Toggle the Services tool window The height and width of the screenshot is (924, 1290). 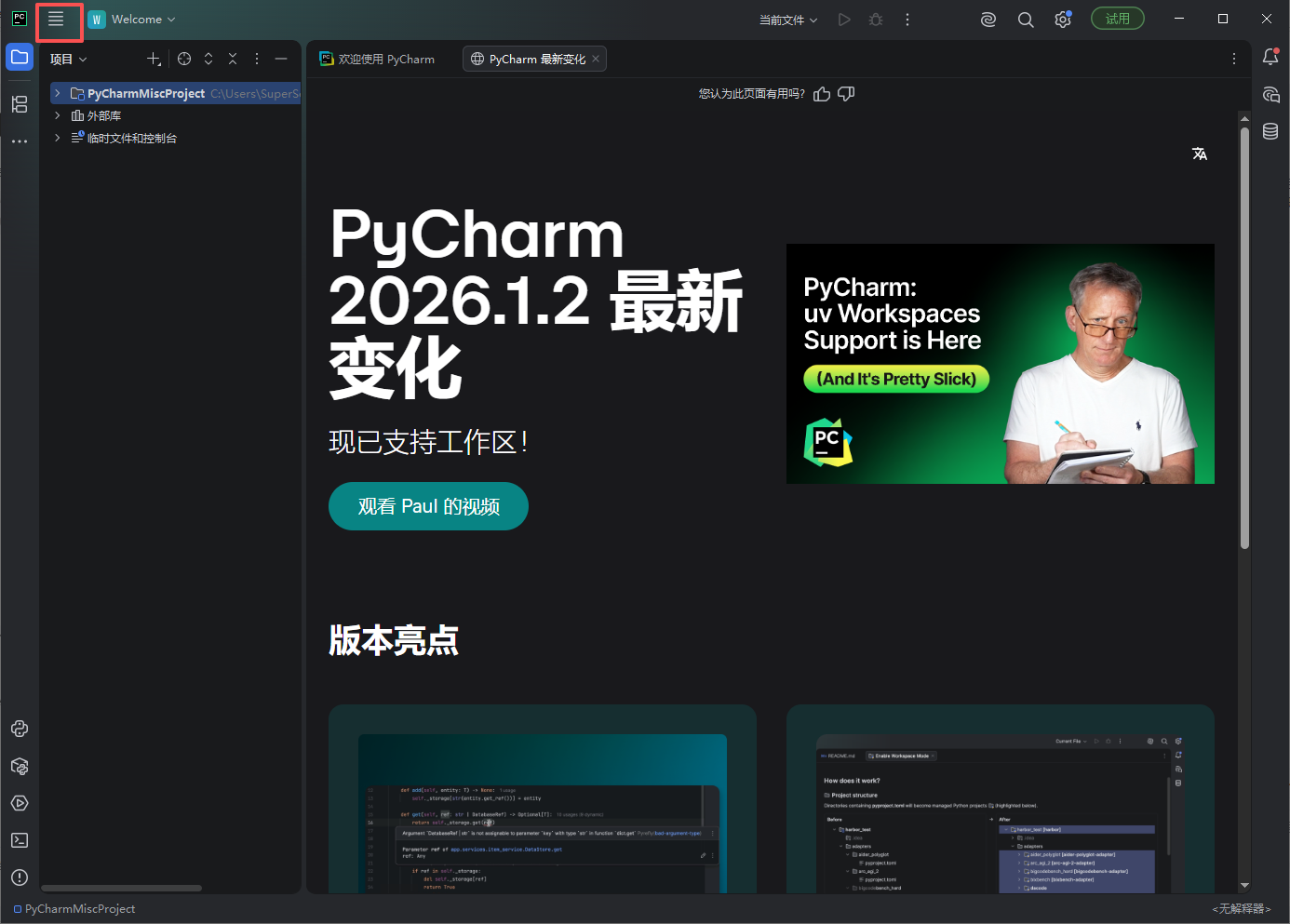click(x=20, y=803)
